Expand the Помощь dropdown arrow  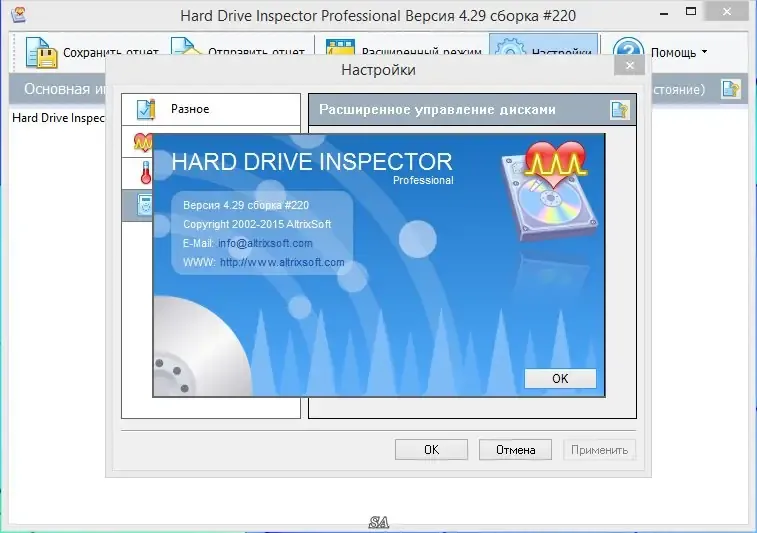[x=704, y=52]
